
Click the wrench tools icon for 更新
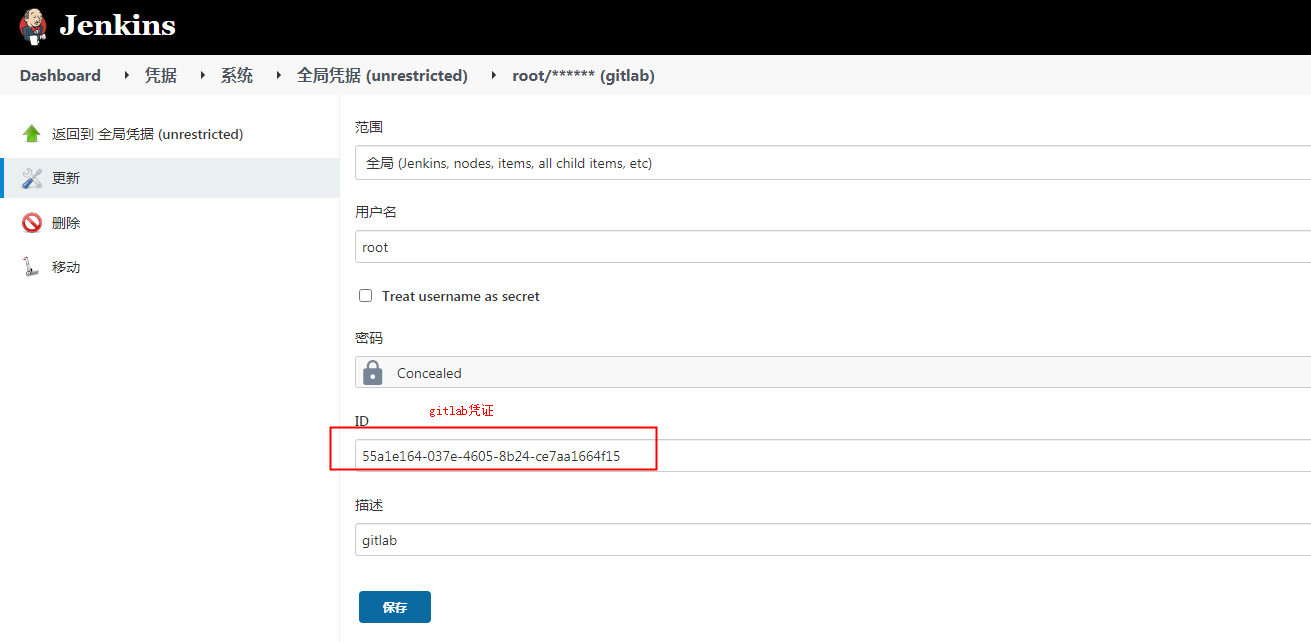pyautogui.click(x=32, y=178)
